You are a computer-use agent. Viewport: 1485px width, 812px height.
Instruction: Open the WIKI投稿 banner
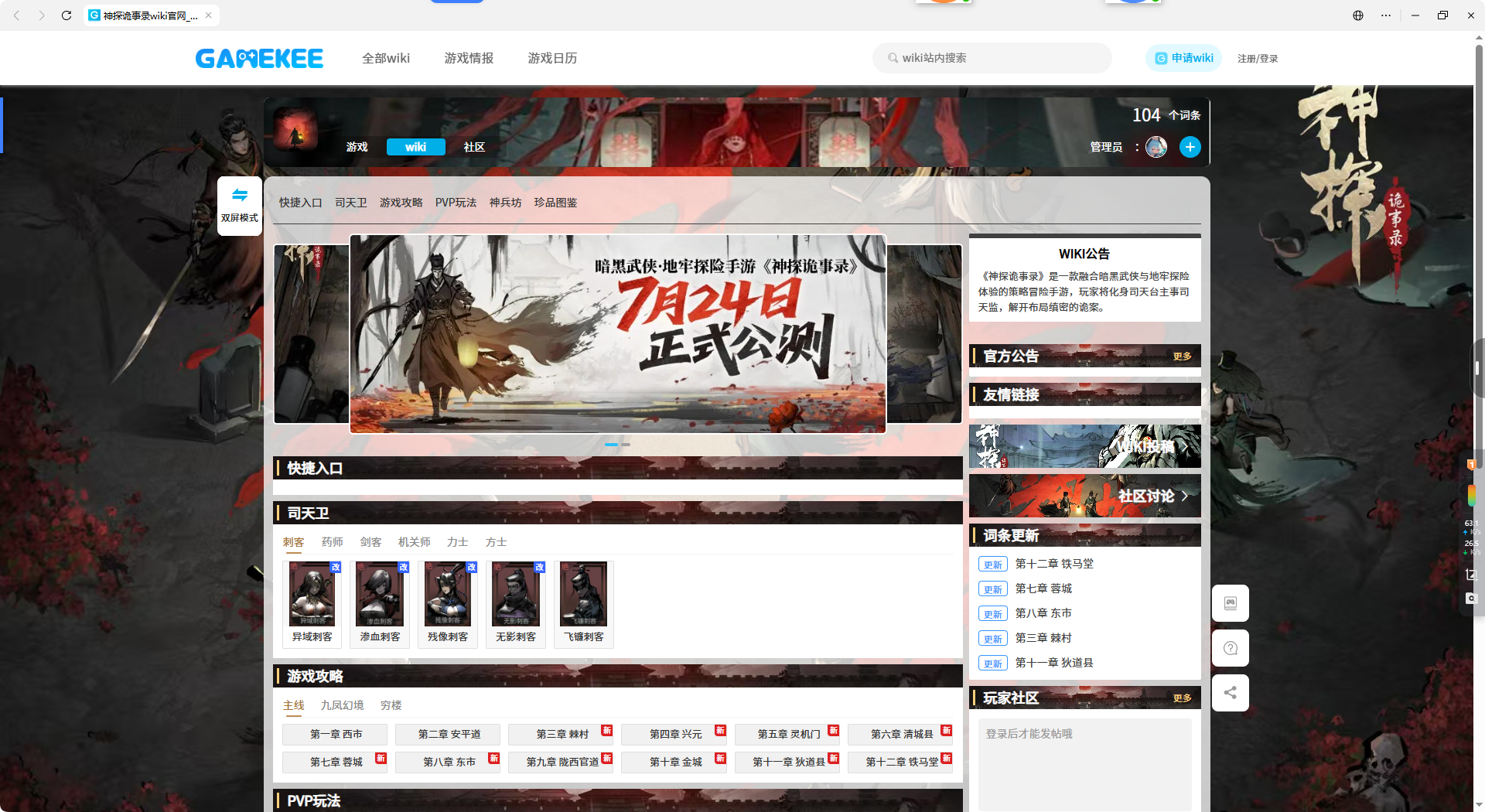(x=1085, y=446)
